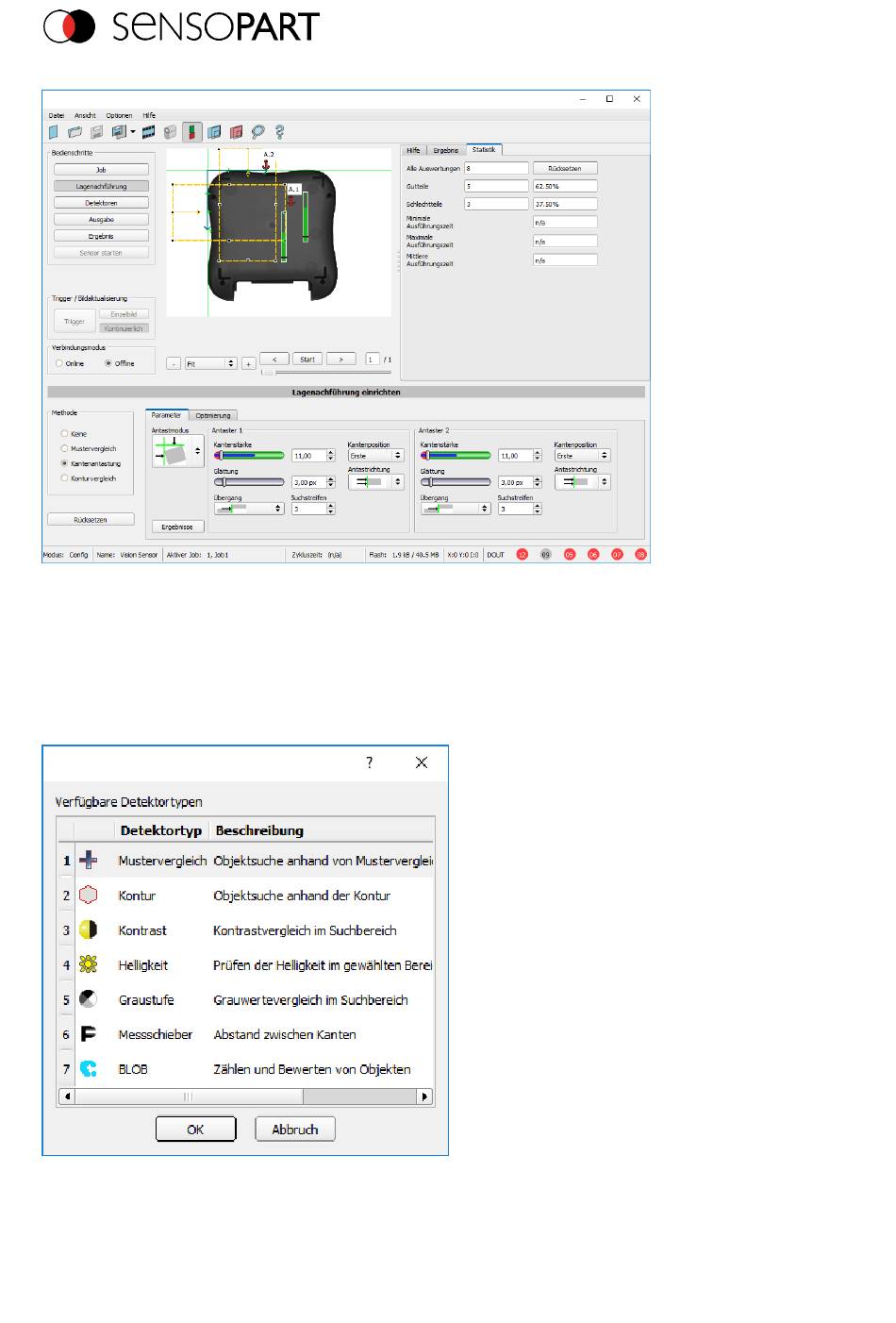Screen dimensions: 896x1323
Task: Click the blue layout toolbar icon
Action: click(214, 132)
